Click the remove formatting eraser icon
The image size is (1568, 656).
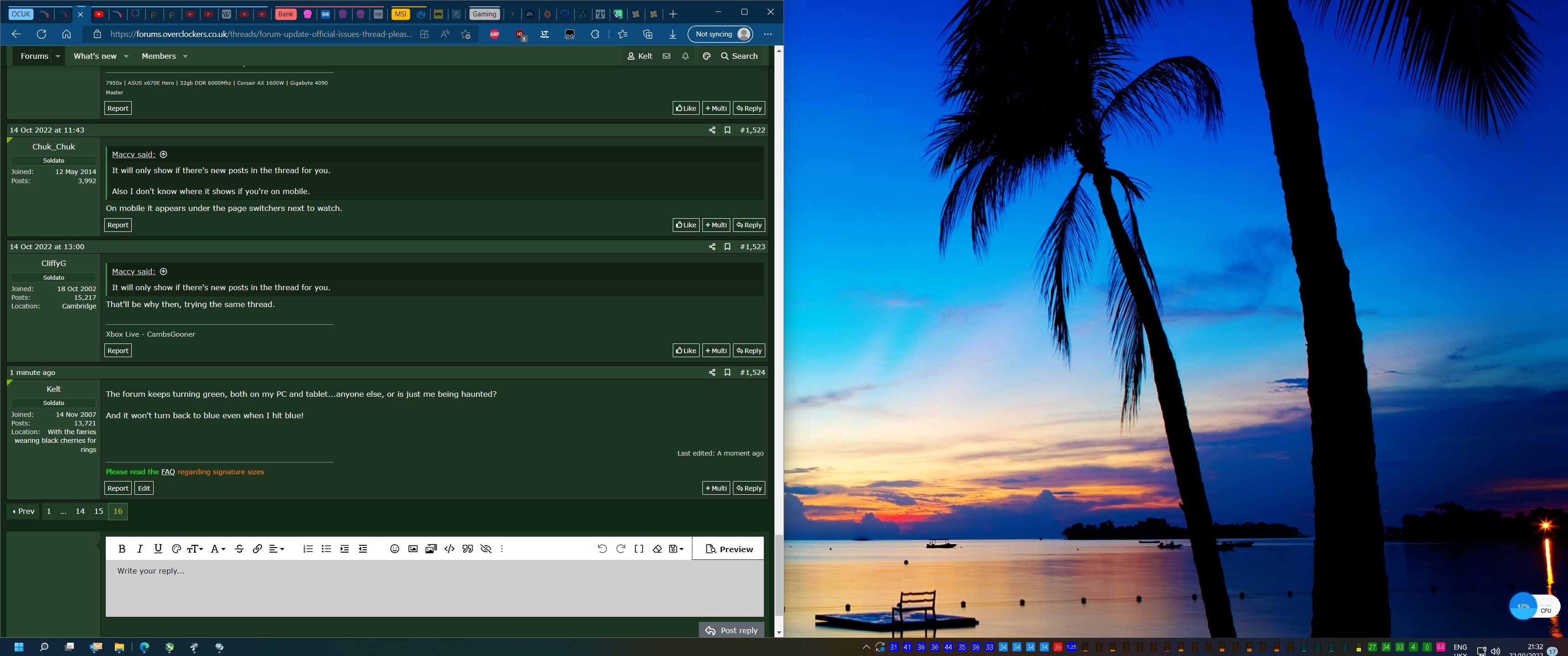click(x=657, y=549)
